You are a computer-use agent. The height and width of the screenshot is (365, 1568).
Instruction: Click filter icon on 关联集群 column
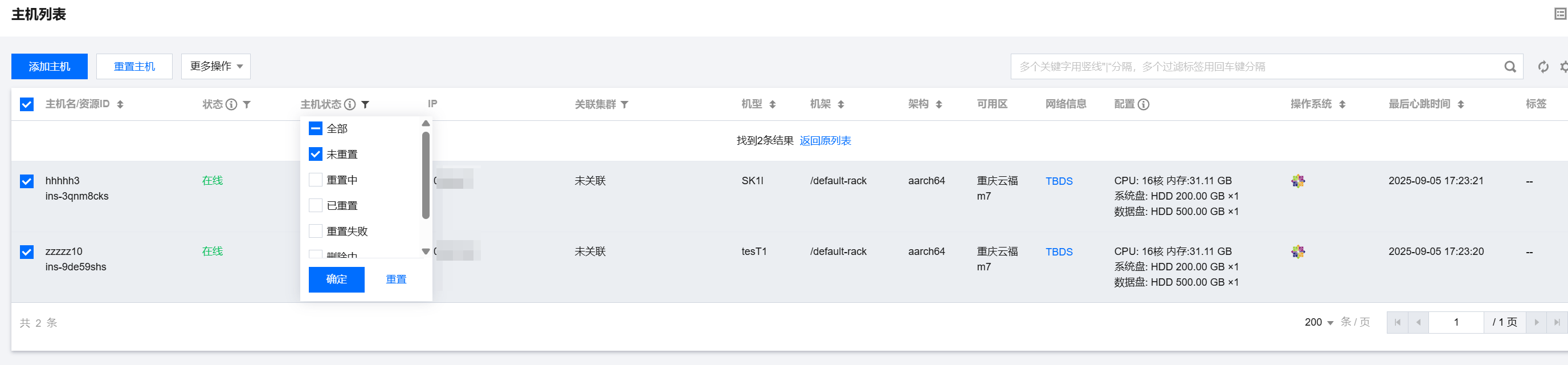tap(624, 105)
